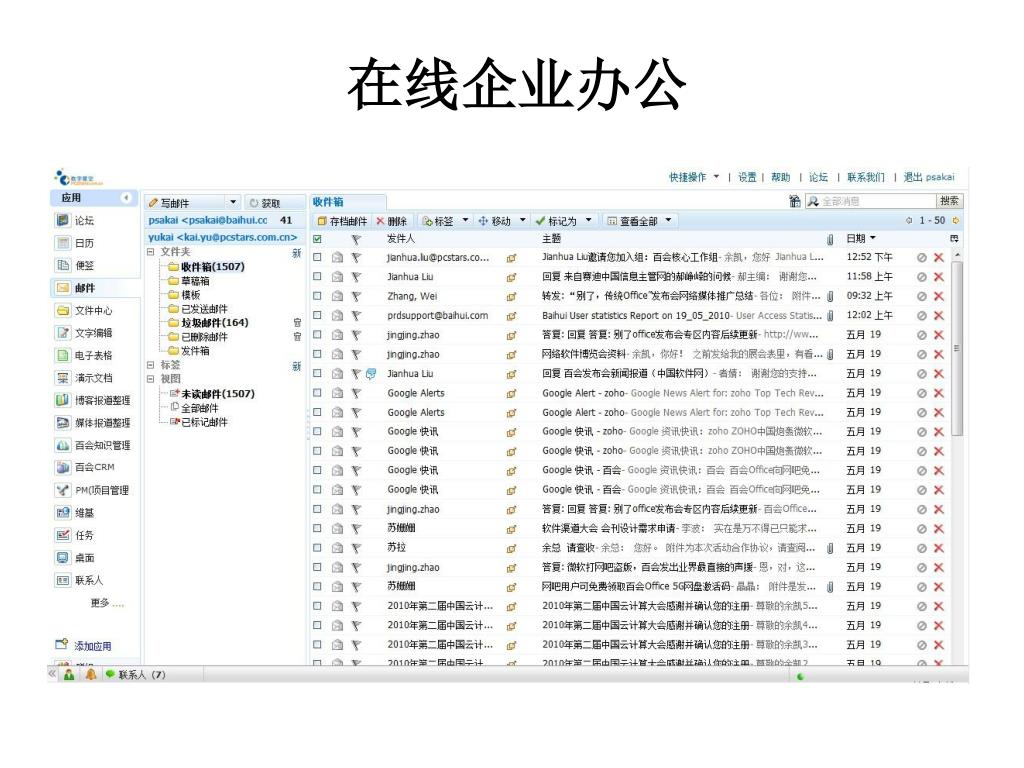Open Zhang, Wei email in new window

point(511,296)
